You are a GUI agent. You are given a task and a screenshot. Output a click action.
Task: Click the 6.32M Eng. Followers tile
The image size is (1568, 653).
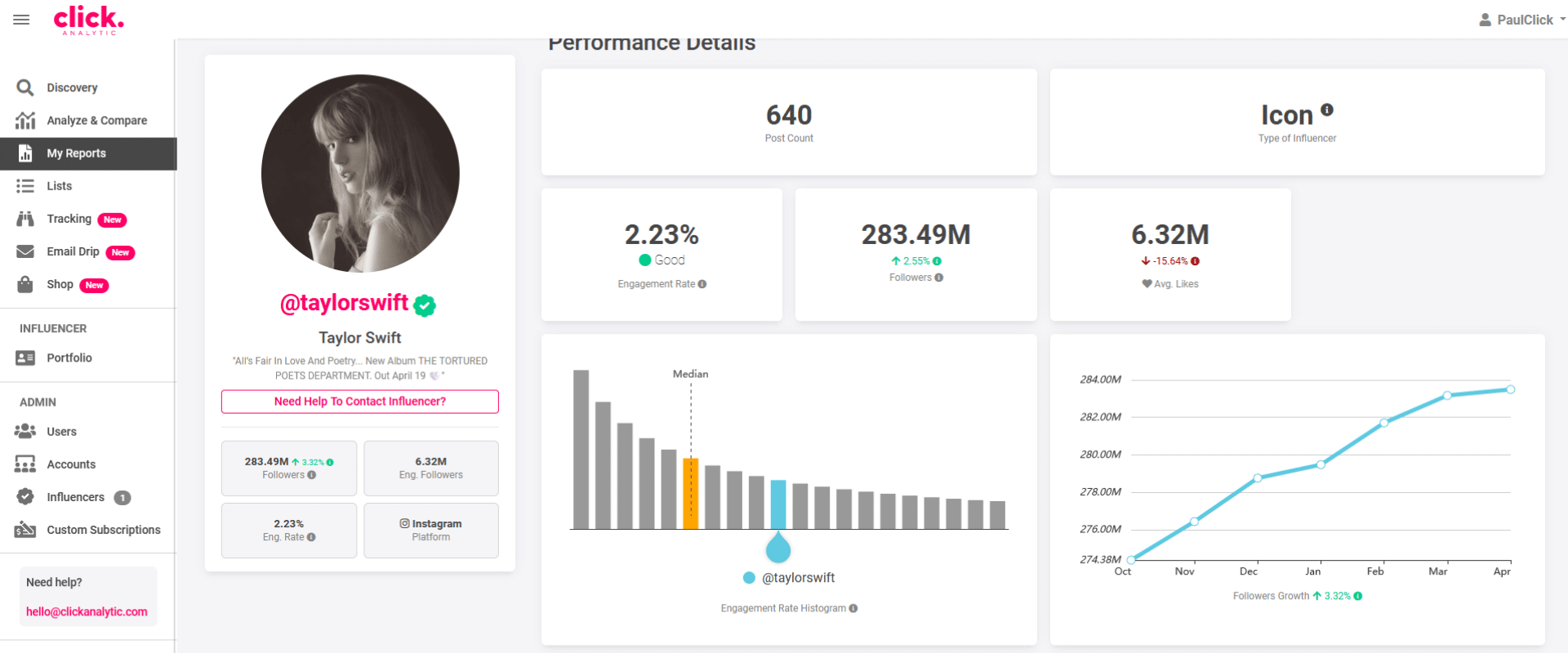(x=431, y=469)
